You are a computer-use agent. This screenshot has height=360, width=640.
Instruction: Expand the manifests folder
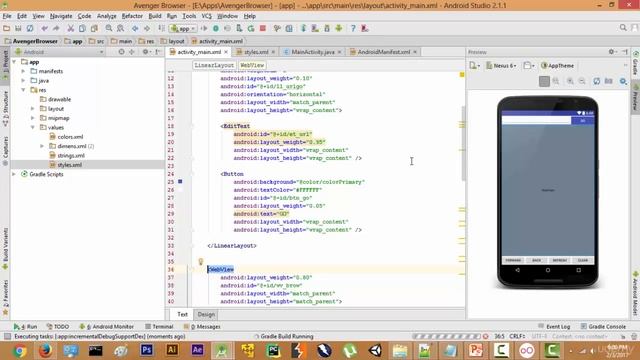[x=24, y=71]
